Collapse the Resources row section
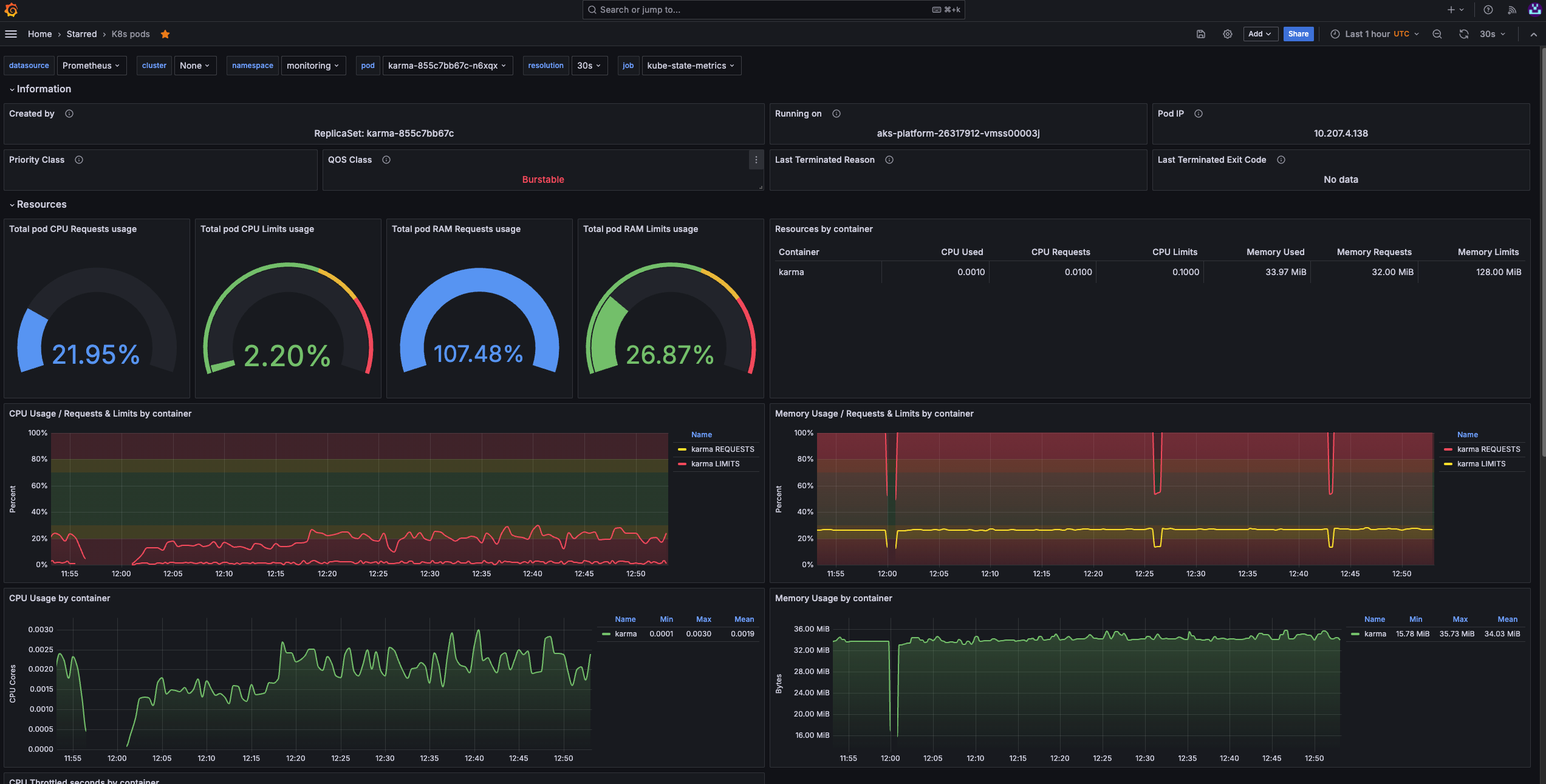The width and height of the screenshot is (1546, 784). pyautogui.click(x=41, y=205)
